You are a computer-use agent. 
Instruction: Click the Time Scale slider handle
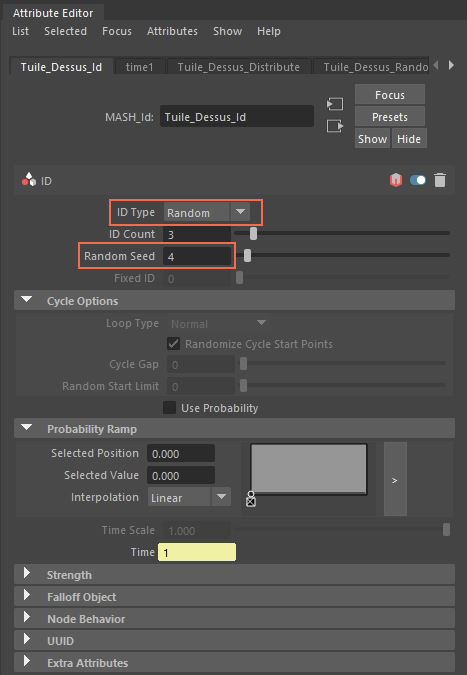tap(446, 529)
